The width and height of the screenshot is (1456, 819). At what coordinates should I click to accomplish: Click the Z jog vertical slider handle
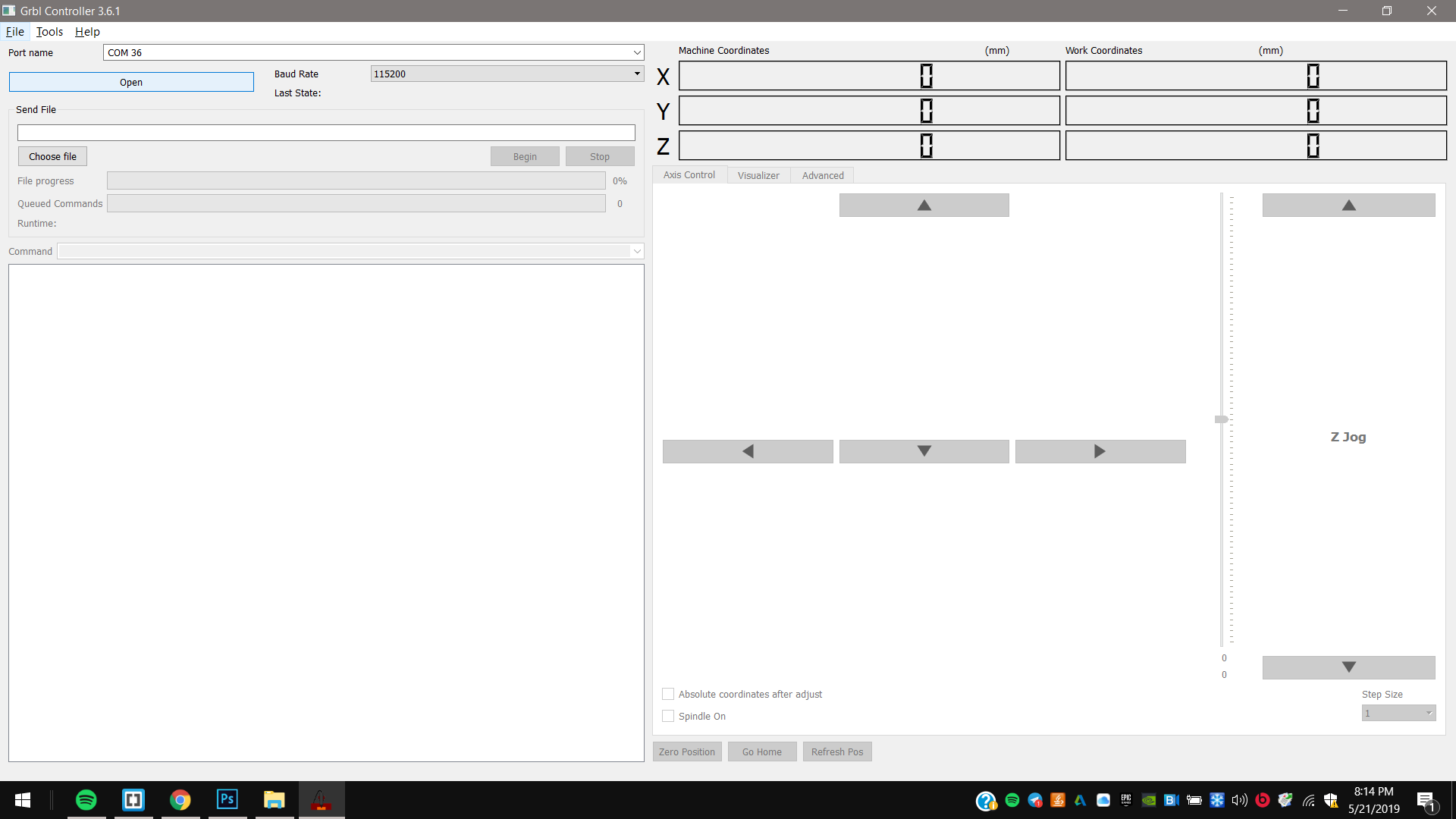1221,419
